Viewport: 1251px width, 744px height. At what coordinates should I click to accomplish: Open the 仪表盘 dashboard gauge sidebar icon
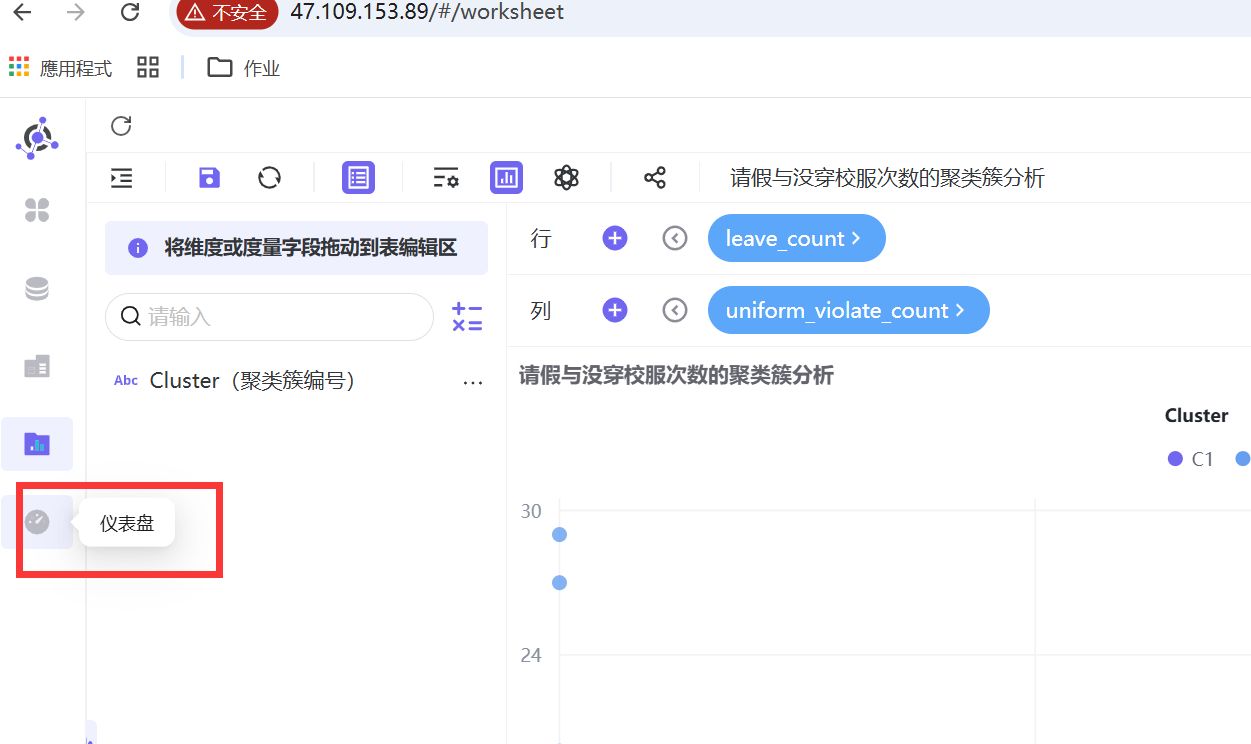click(37, 521)
